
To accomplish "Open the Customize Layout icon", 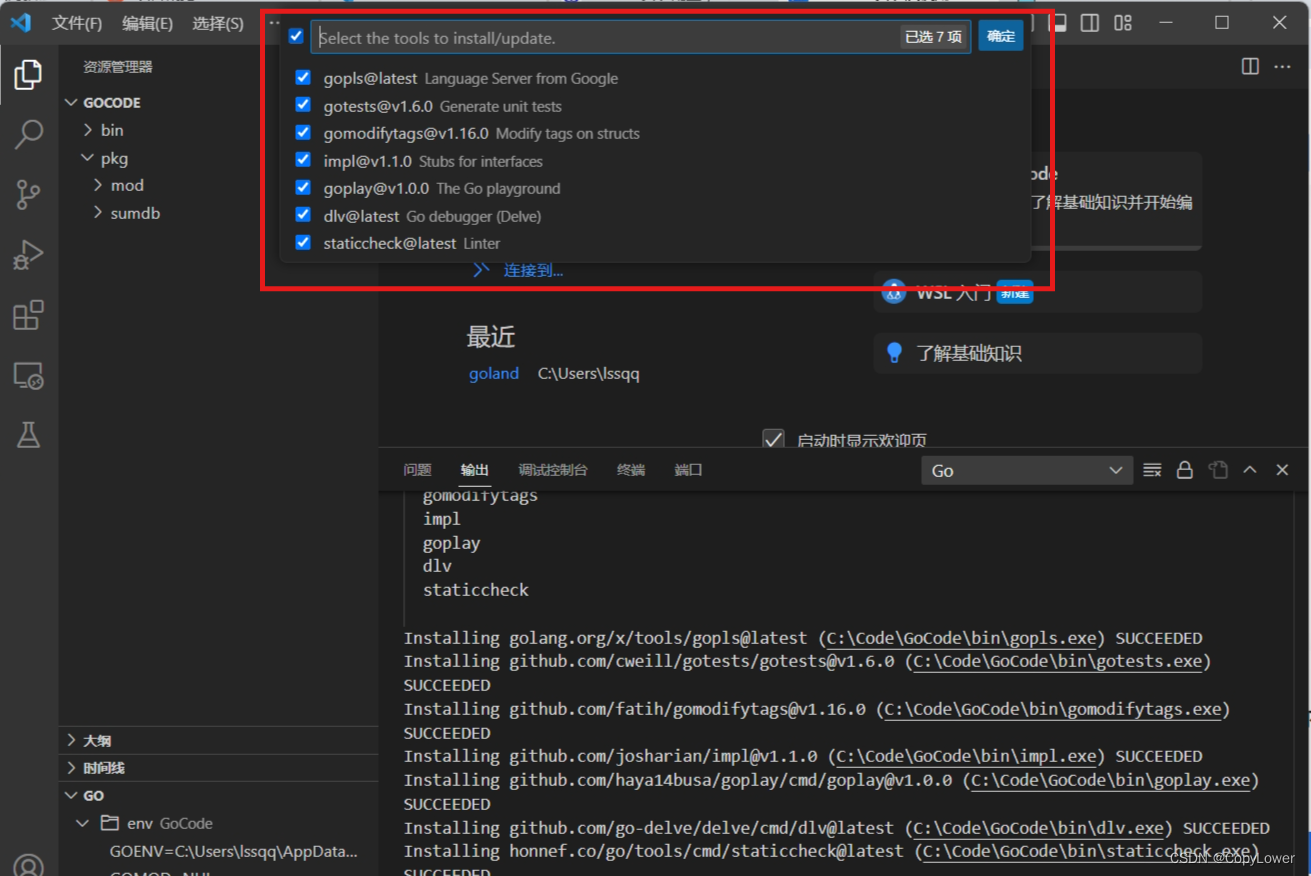I will click(x=1123, y=22).
